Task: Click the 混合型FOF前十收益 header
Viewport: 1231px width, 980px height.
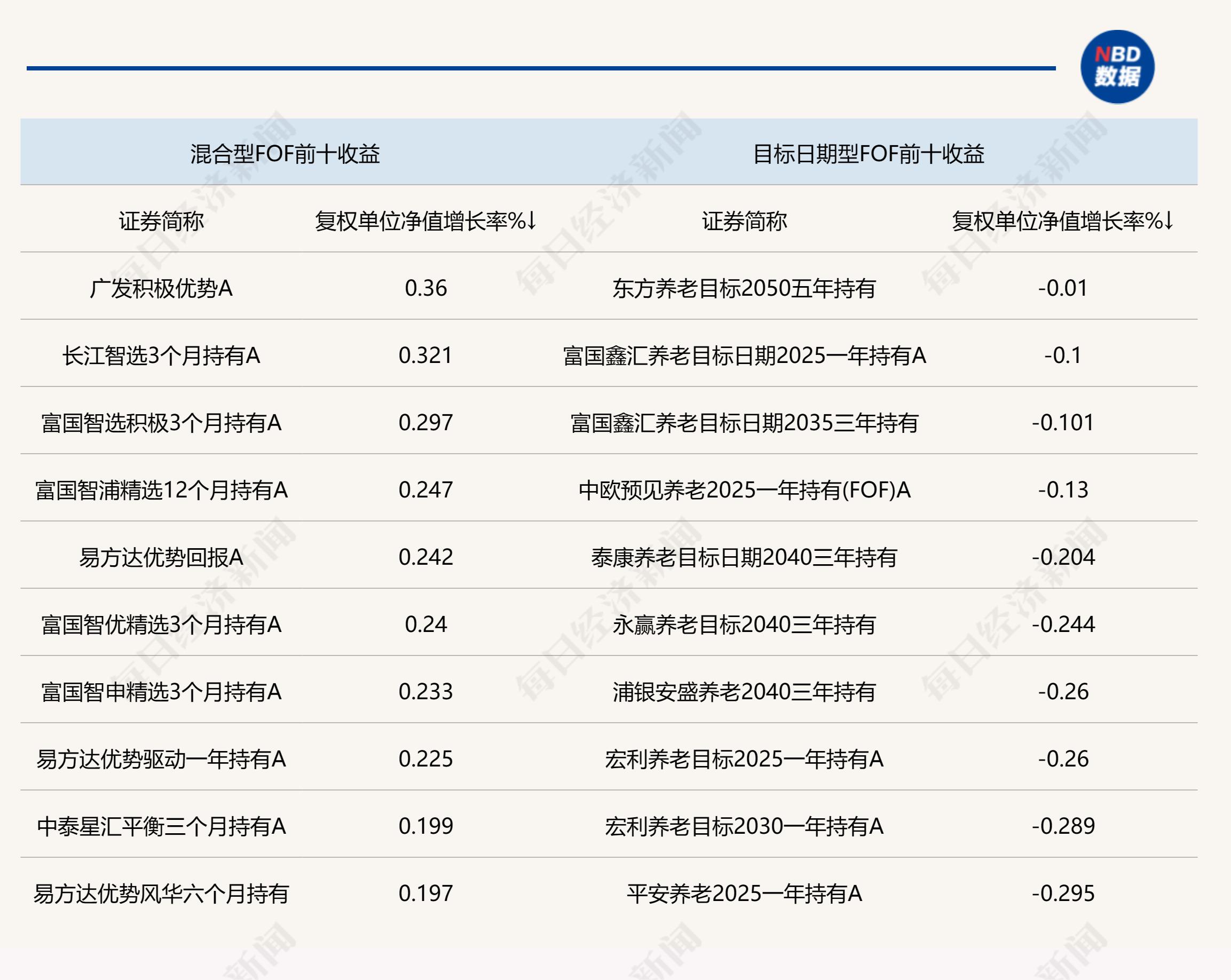Action: 285,154
